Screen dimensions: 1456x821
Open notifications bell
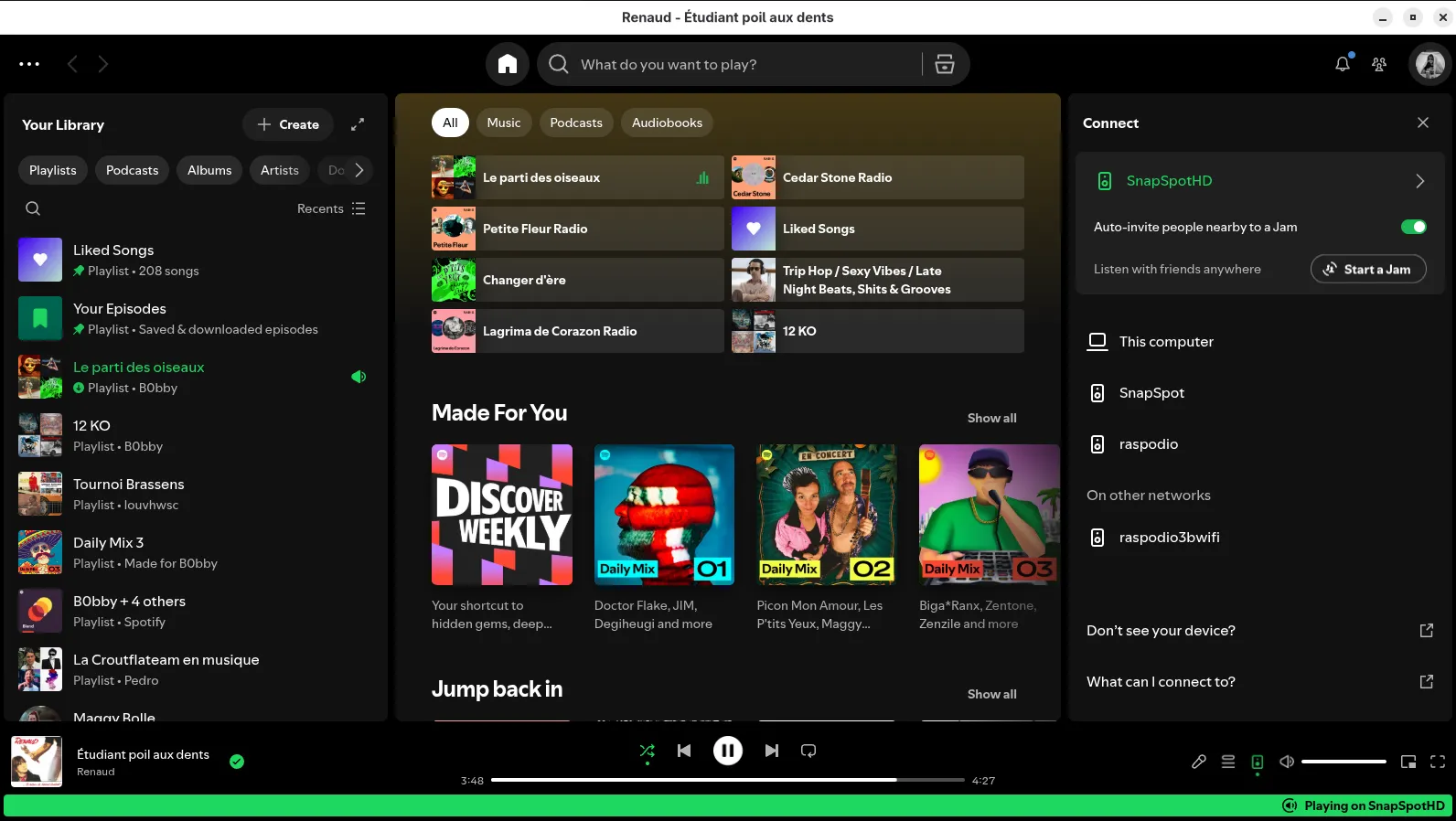(x=1343, y=64)
